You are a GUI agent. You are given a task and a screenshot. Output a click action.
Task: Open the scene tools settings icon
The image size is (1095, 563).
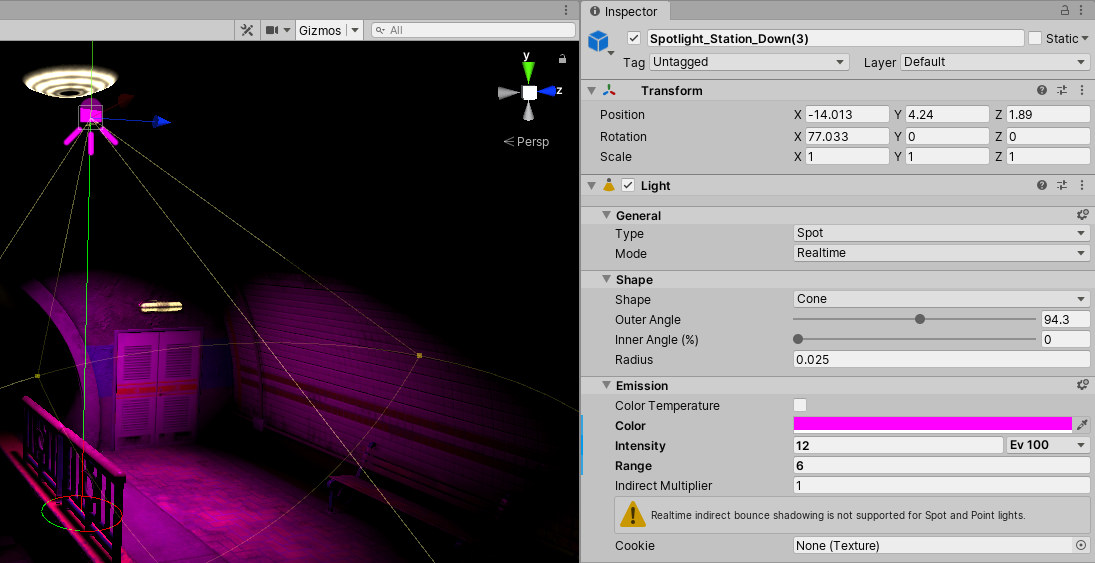(x=246, y=30)
